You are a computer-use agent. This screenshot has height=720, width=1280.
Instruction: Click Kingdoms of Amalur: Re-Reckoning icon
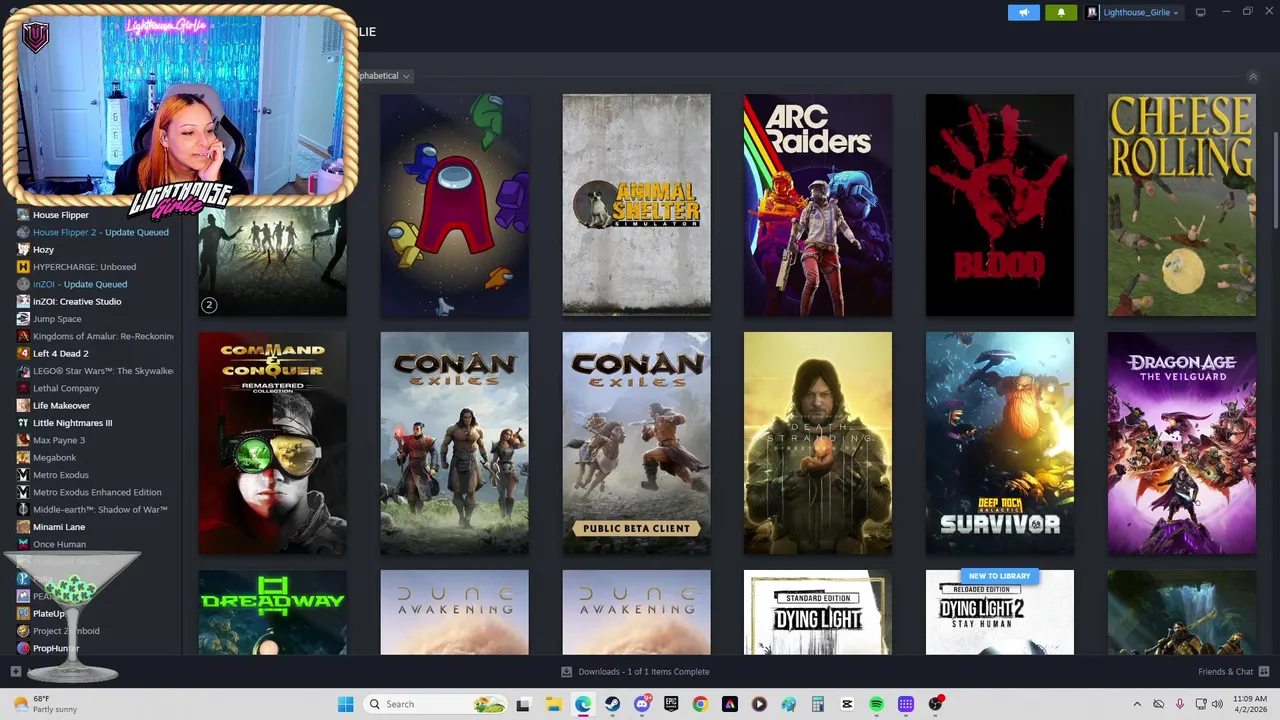coord(23,336)
